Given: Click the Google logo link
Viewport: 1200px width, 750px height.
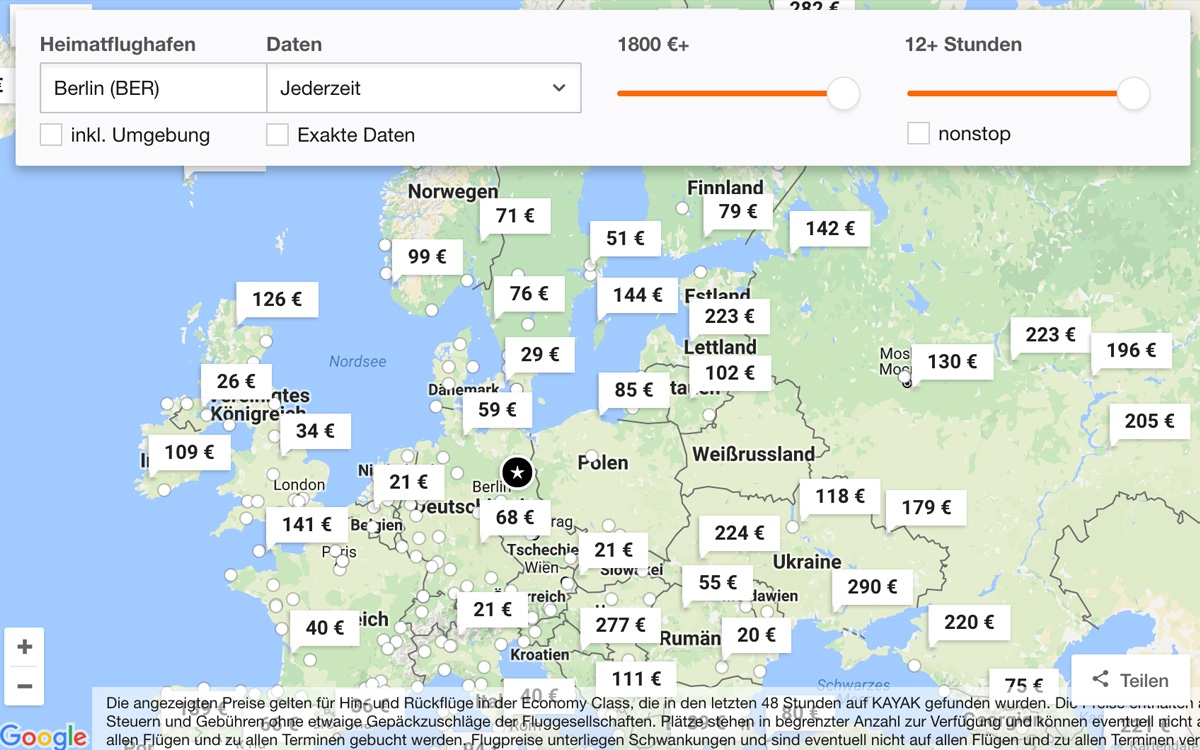Looking at the screenshot, I should (44, 736).
